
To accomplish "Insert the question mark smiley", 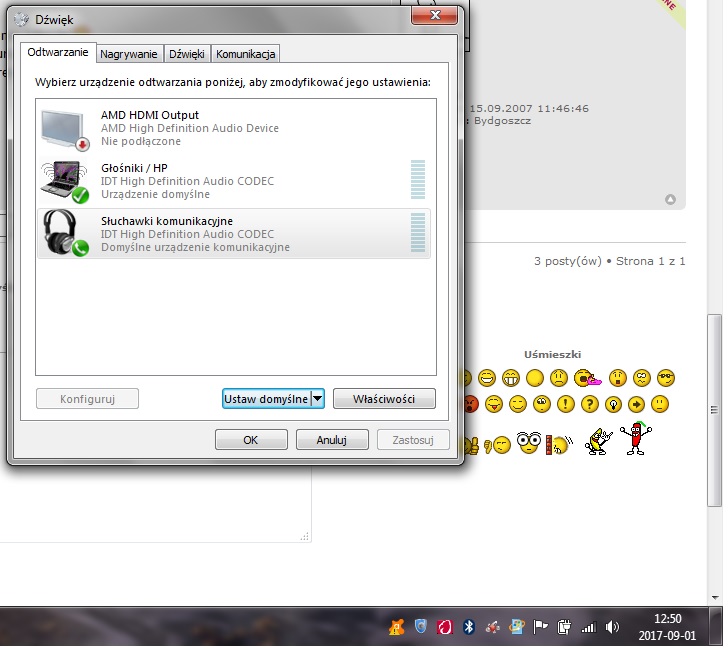I will [x=589, y=404].
